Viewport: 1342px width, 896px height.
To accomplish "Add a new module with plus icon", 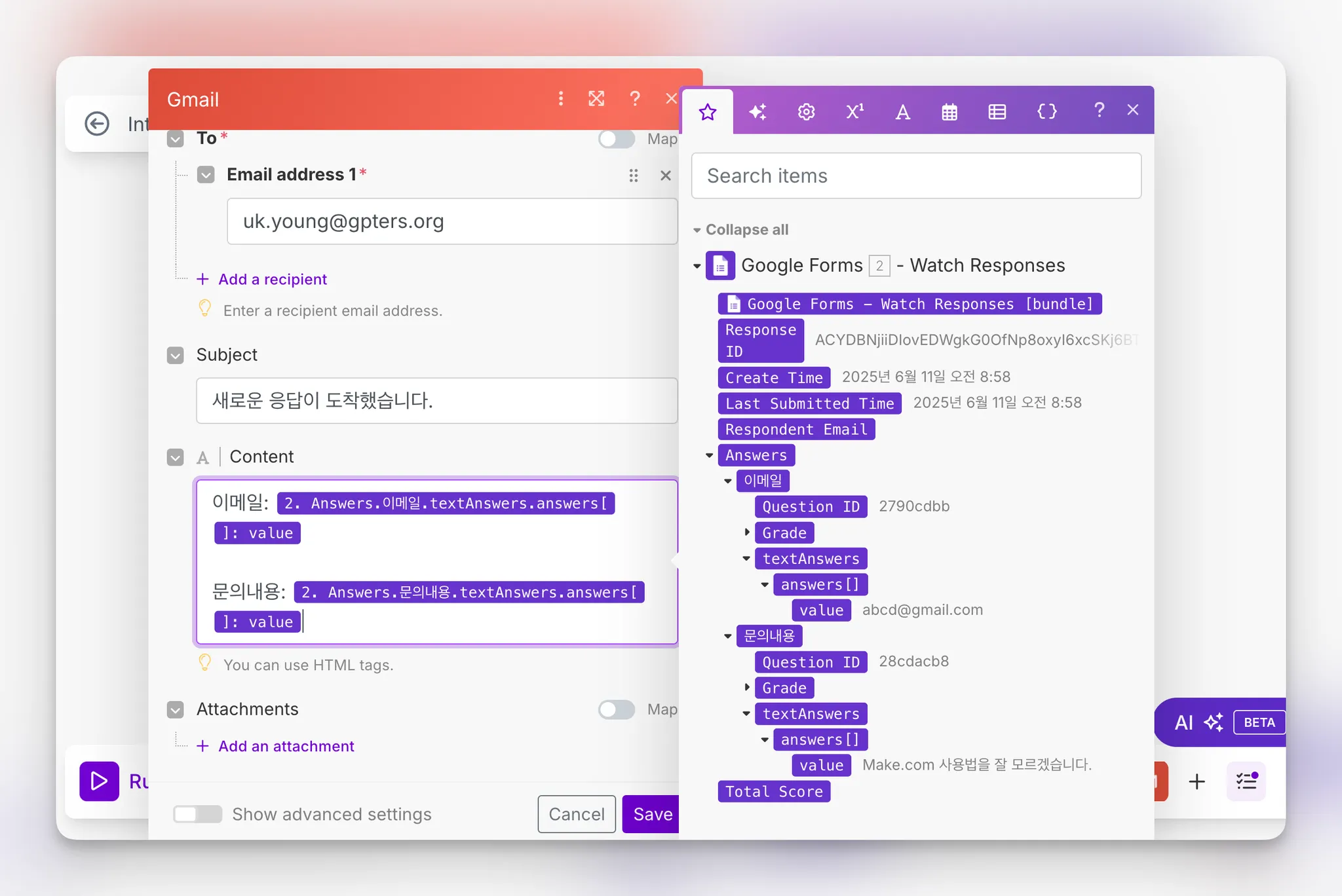I will [x=1197, y=781].
